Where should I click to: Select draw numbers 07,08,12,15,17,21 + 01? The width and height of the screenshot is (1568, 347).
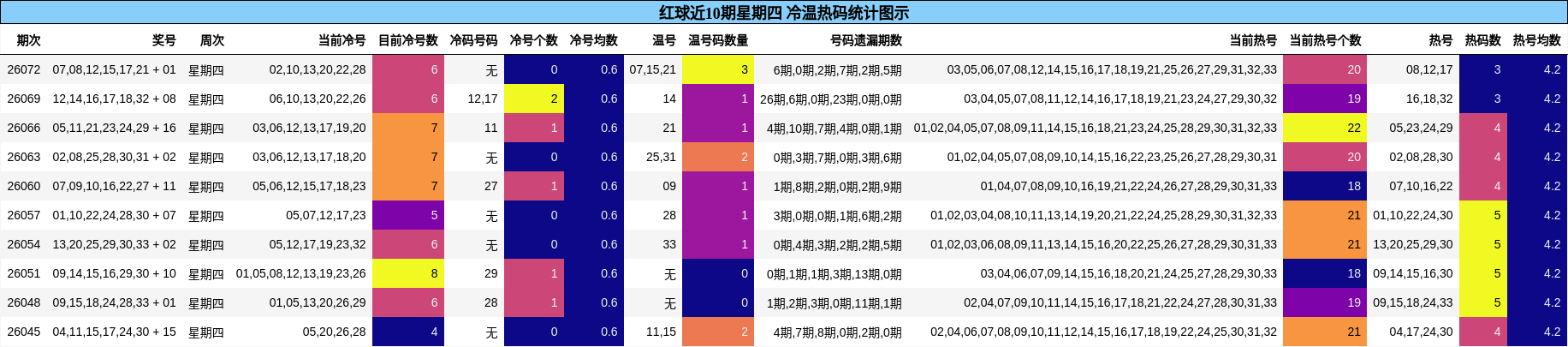click(115, 69)
